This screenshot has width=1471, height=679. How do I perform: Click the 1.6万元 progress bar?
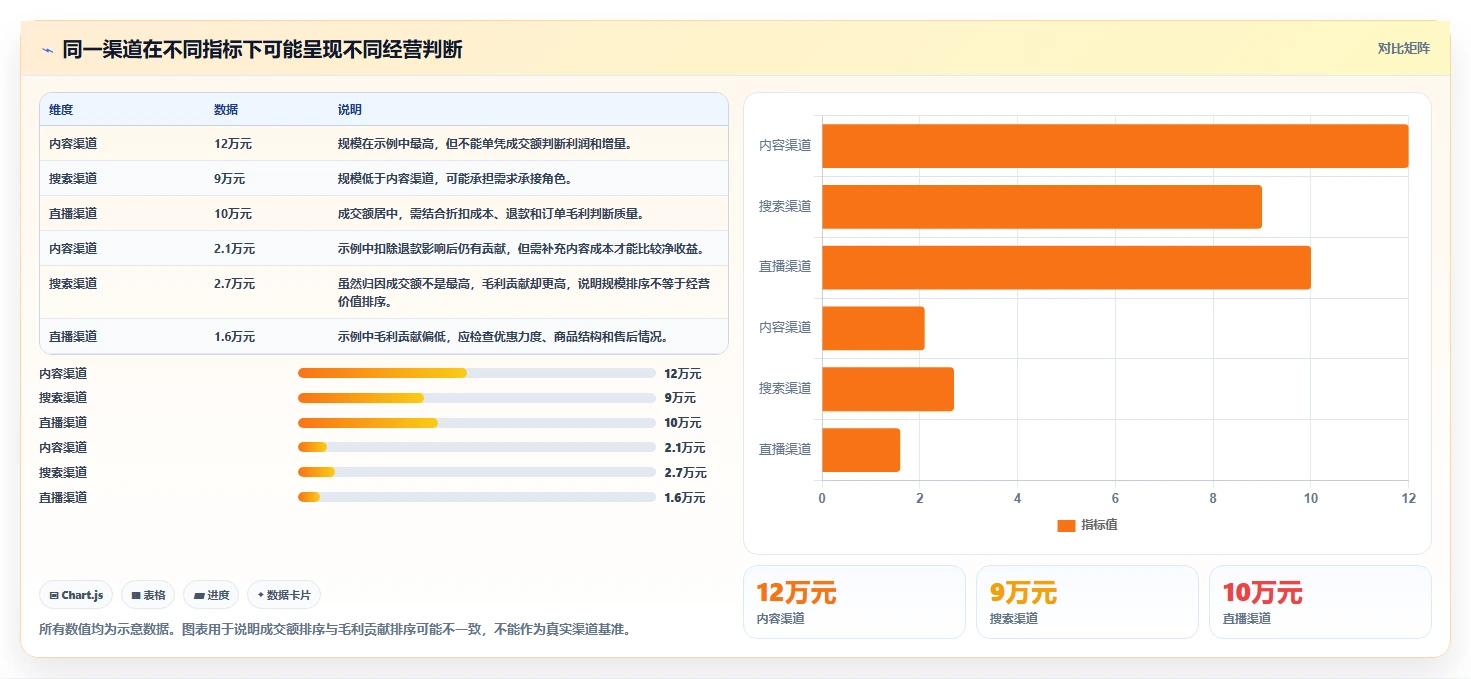click(x=477, y=497)
